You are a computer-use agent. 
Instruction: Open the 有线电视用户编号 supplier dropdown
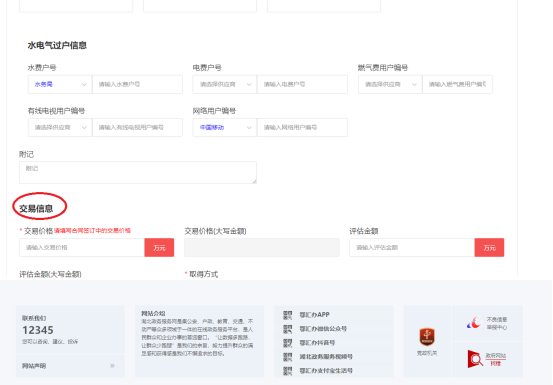pyautogui.click(x=60, y=127)
